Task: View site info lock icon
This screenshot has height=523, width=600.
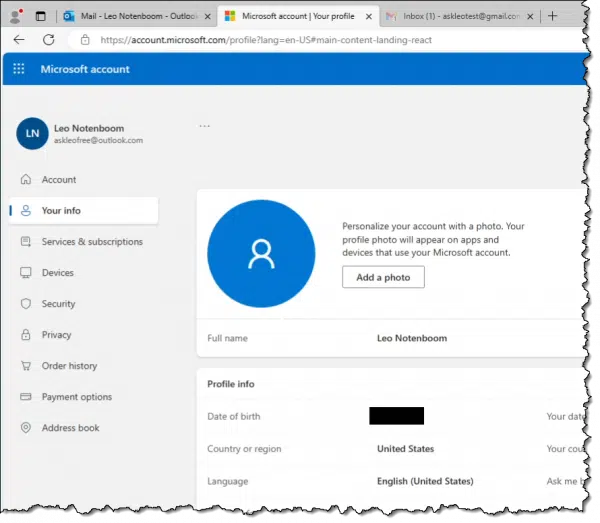Action: click(85, 39)
